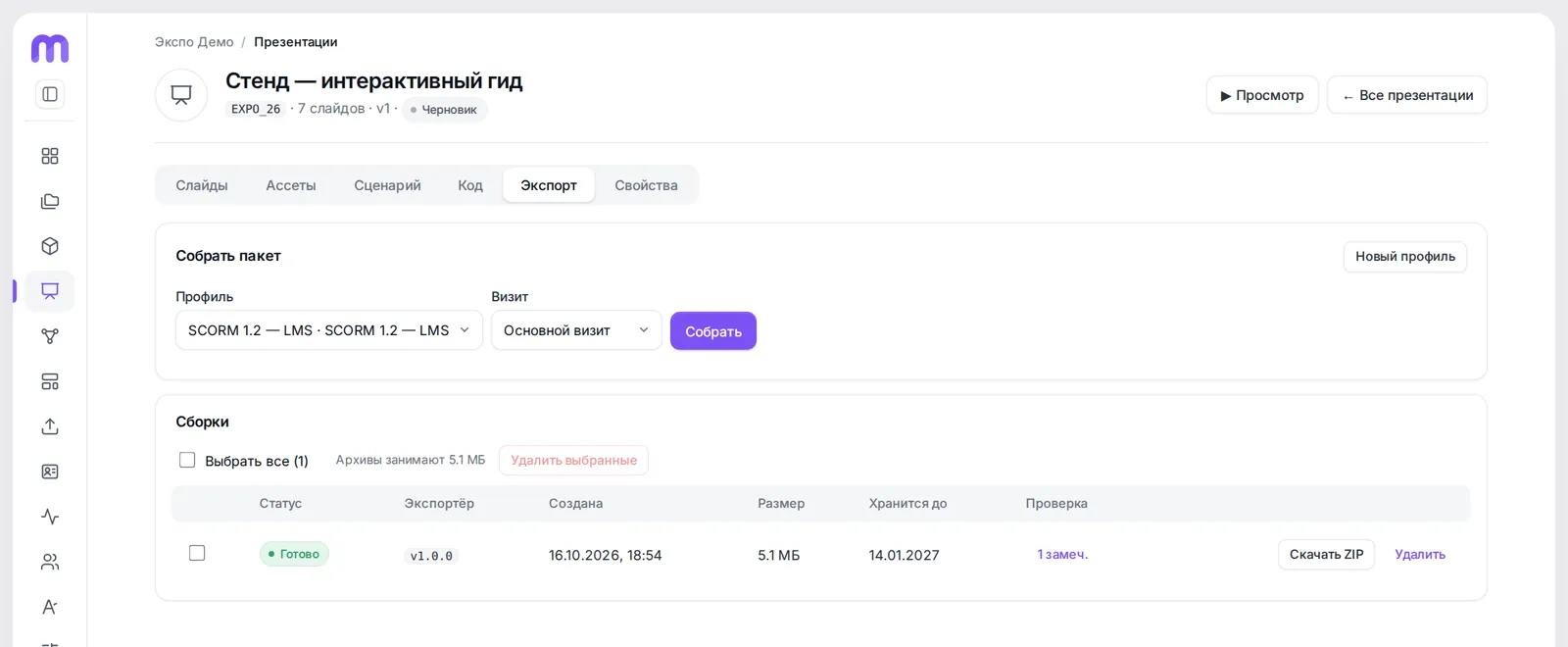Toggle the sidebar collapse icon

[50, 94]
